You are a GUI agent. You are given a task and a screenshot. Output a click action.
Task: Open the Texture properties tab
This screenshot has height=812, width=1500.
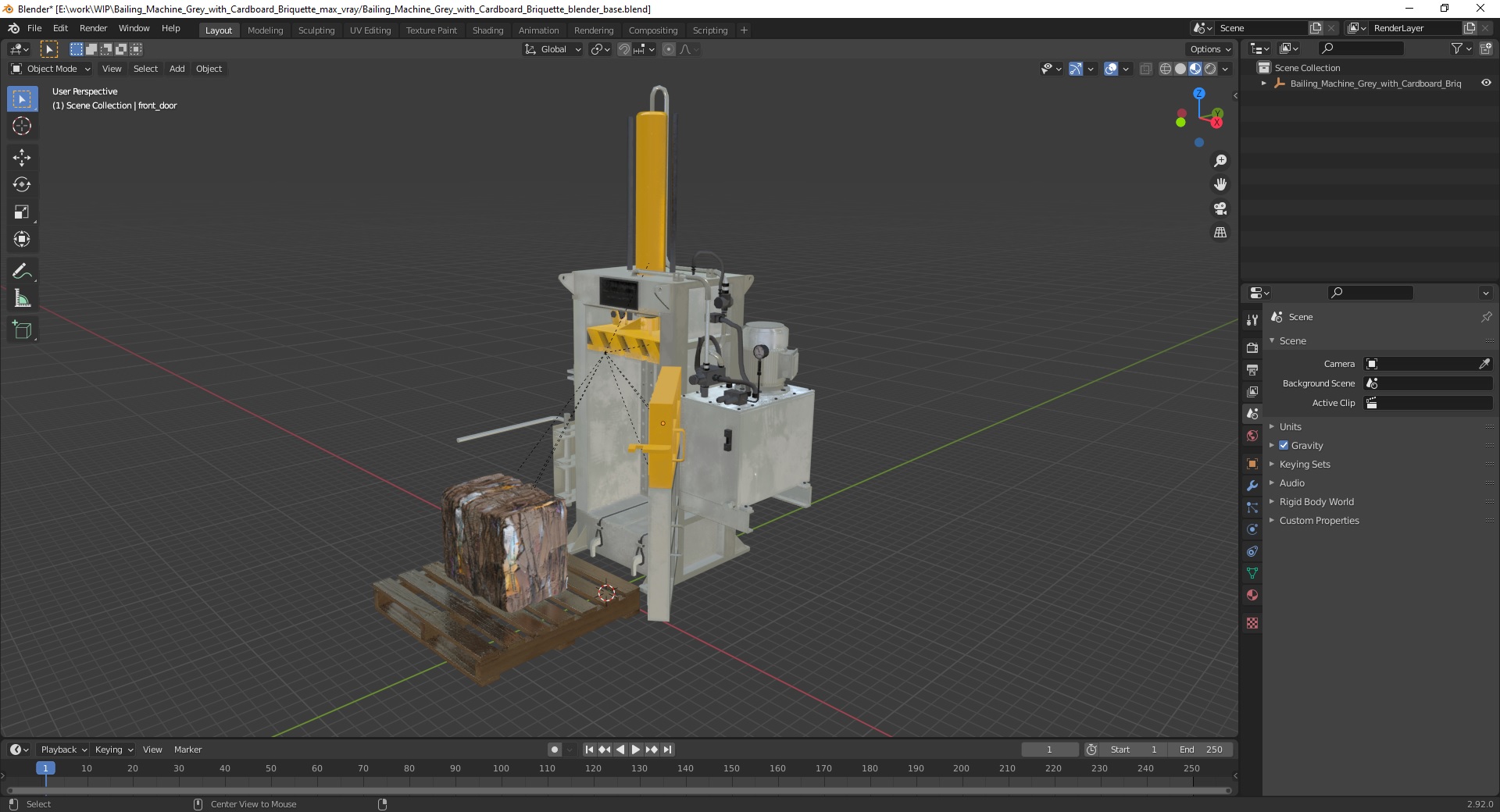1252,623
